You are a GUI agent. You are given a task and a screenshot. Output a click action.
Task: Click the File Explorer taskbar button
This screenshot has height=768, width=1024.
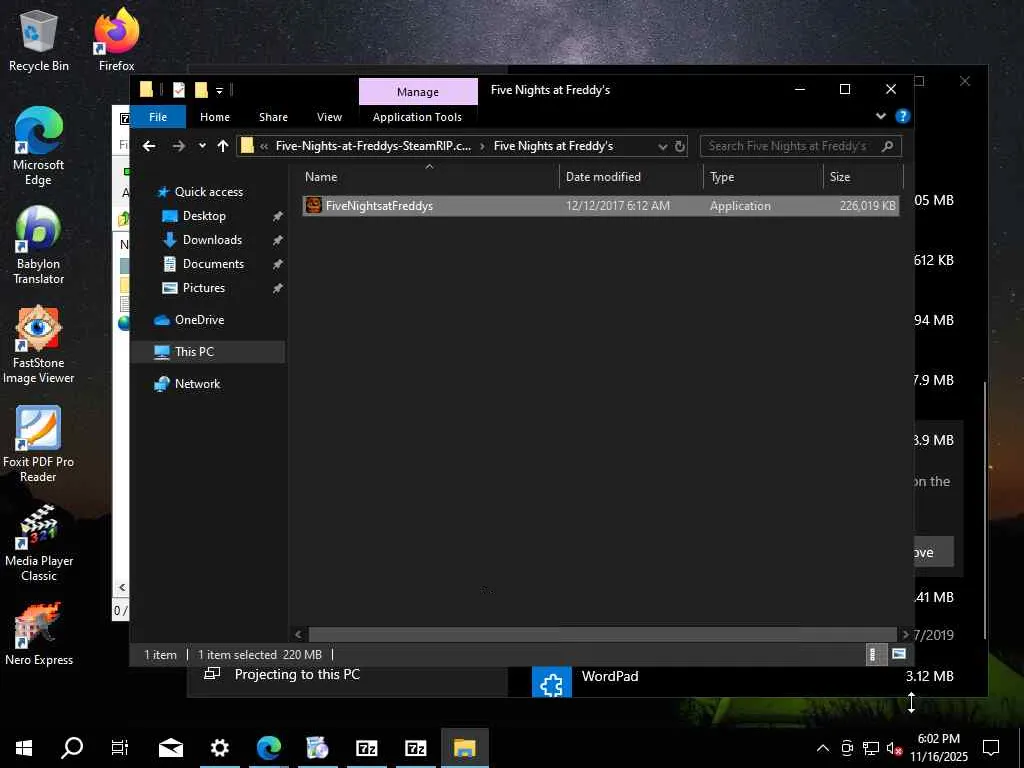(x=464, y=748)
